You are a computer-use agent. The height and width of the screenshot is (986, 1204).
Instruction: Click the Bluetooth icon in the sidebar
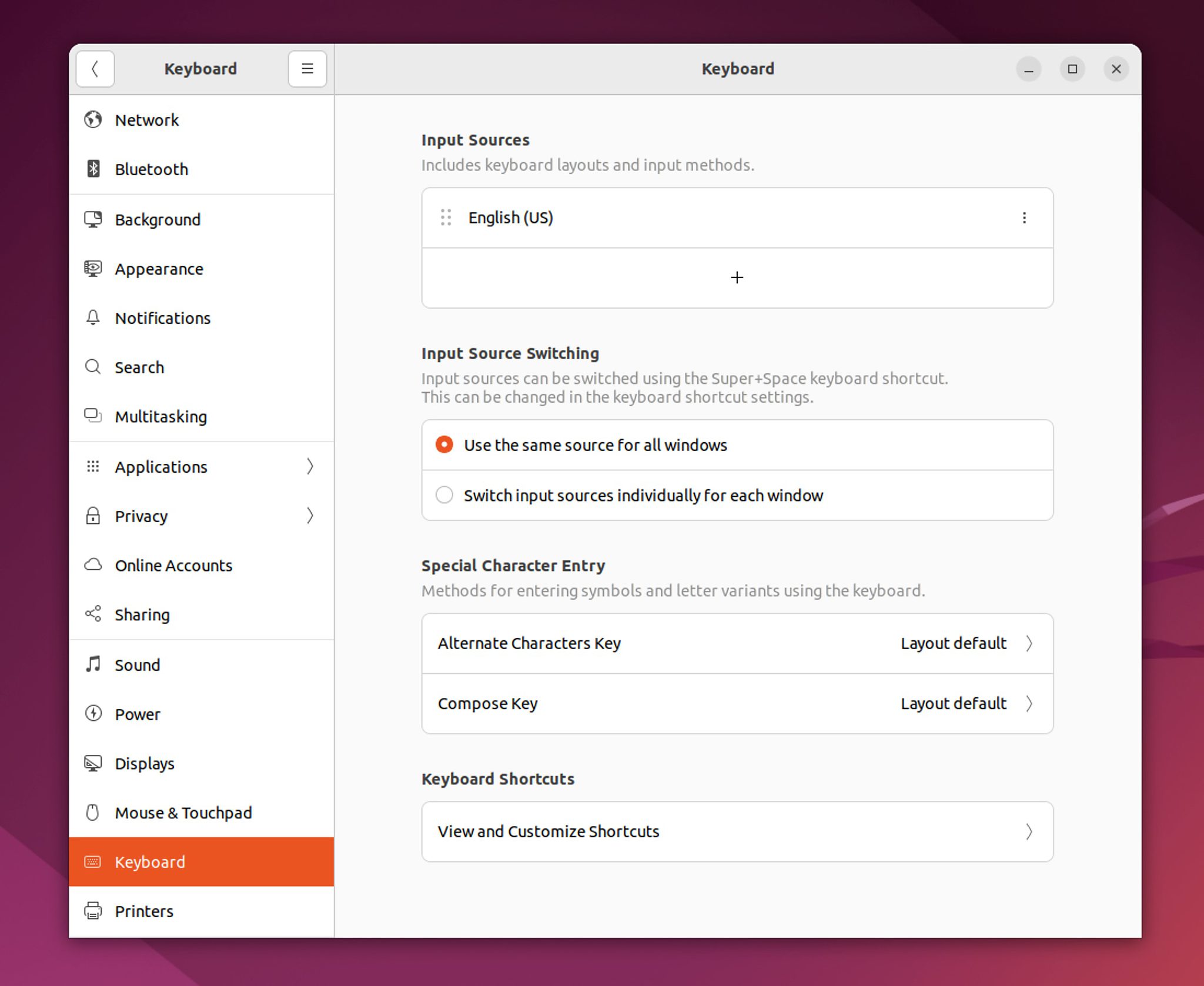coord(93,169)
